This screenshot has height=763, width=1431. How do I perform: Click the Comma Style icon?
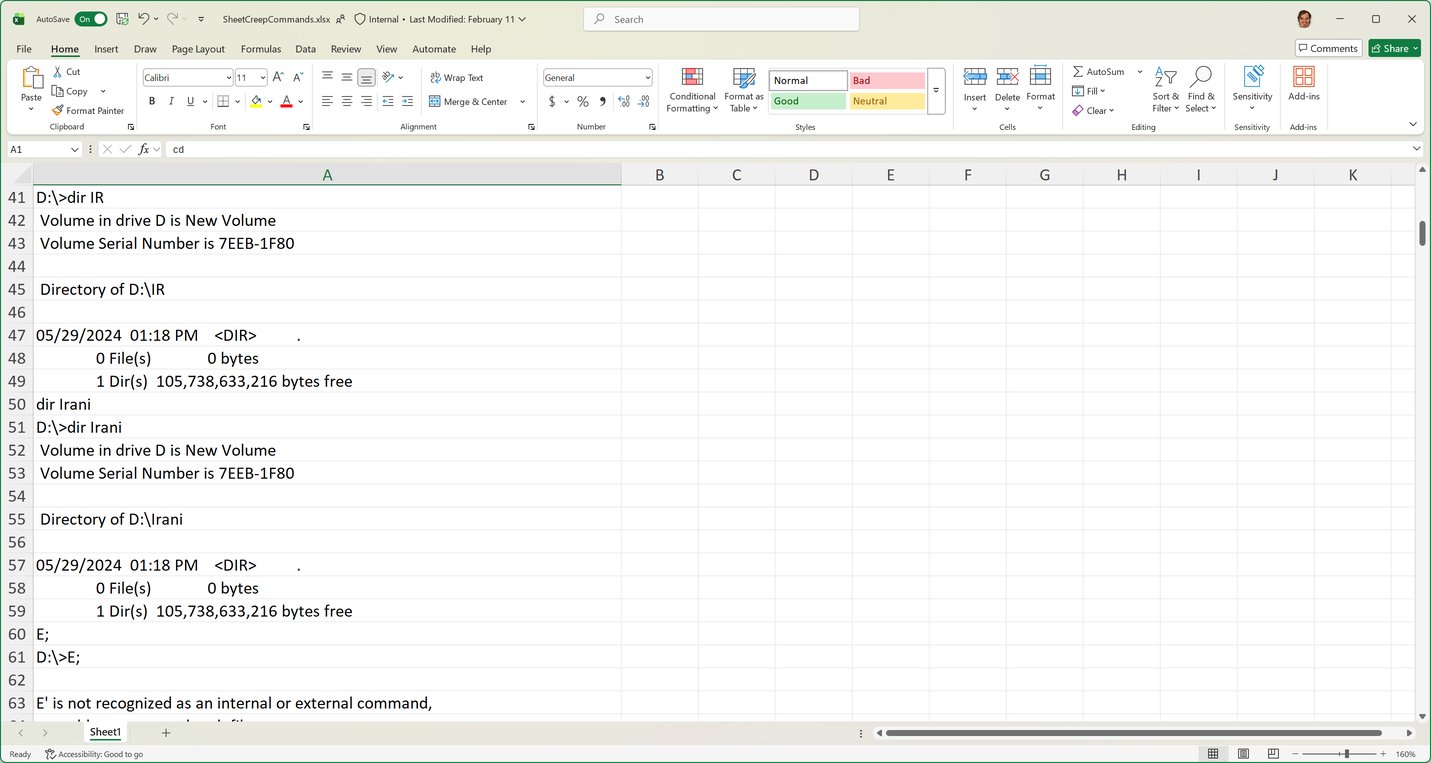click(x=600, y=101)
